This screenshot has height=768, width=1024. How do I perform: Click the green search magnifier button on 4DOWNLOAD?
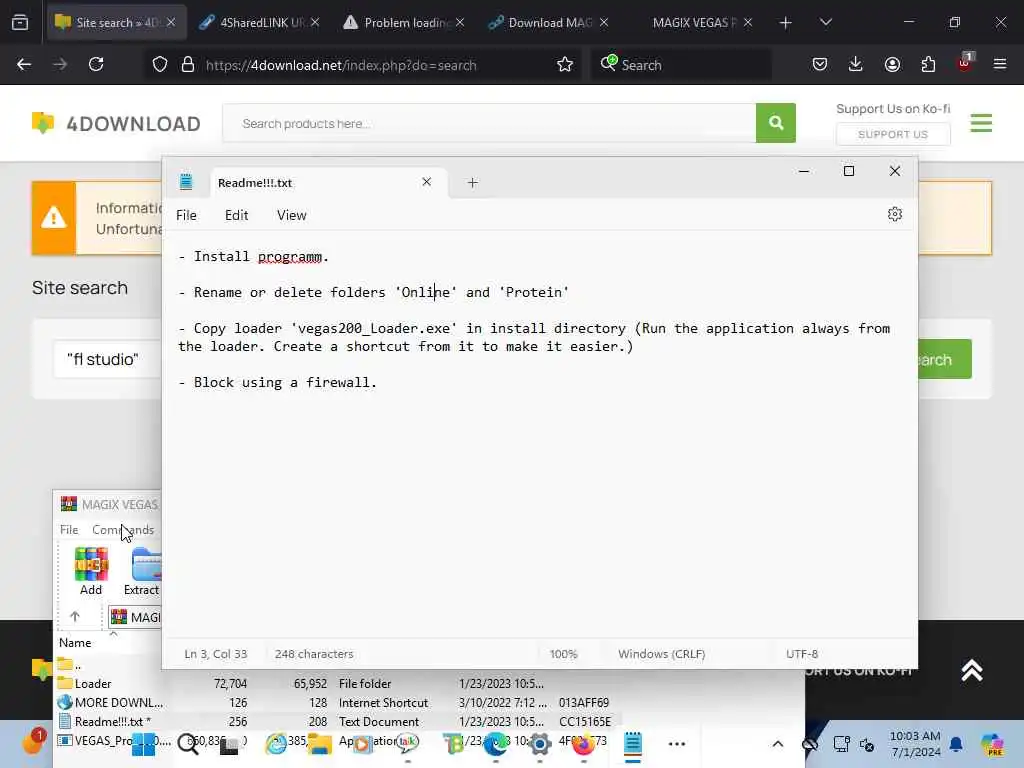(776, 123)
